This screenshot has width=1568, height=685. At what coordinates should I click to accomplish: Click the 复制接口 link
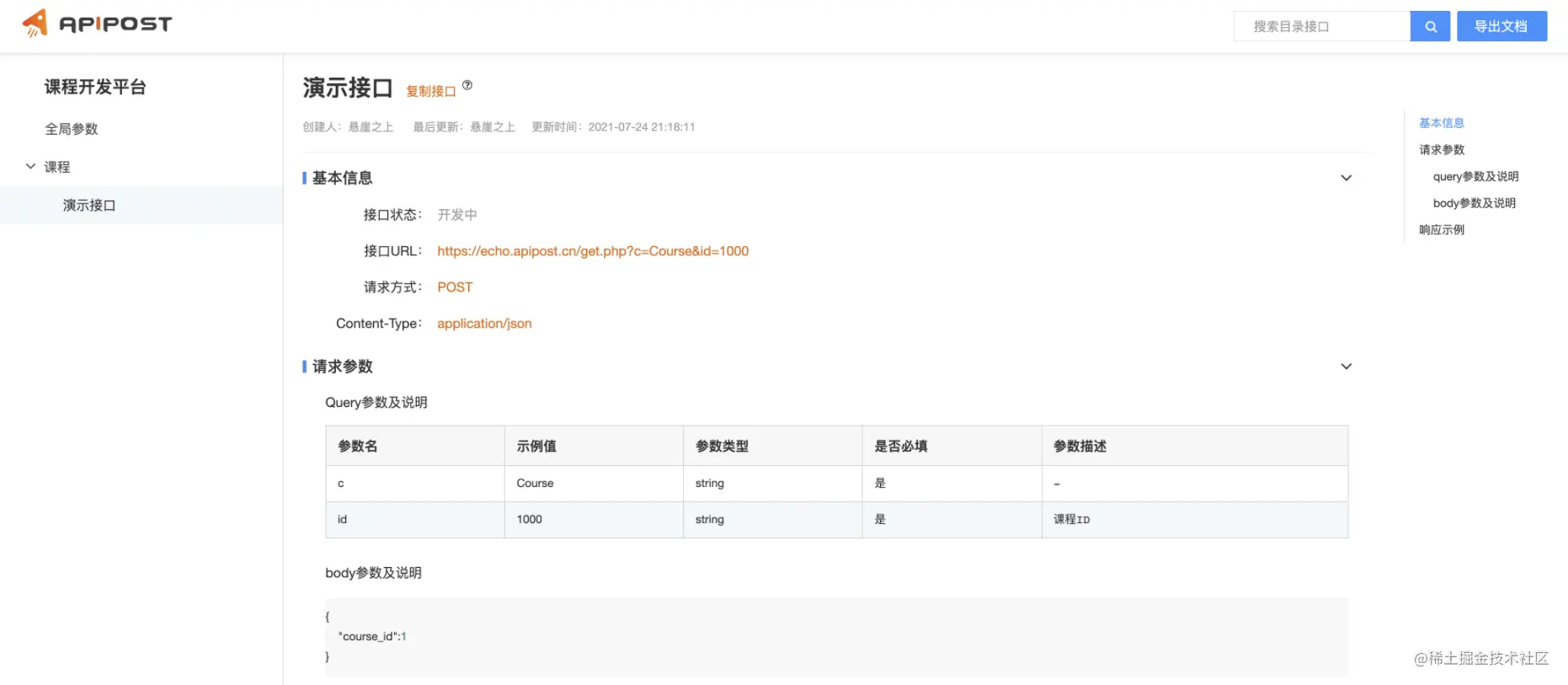tap(431, 91)
